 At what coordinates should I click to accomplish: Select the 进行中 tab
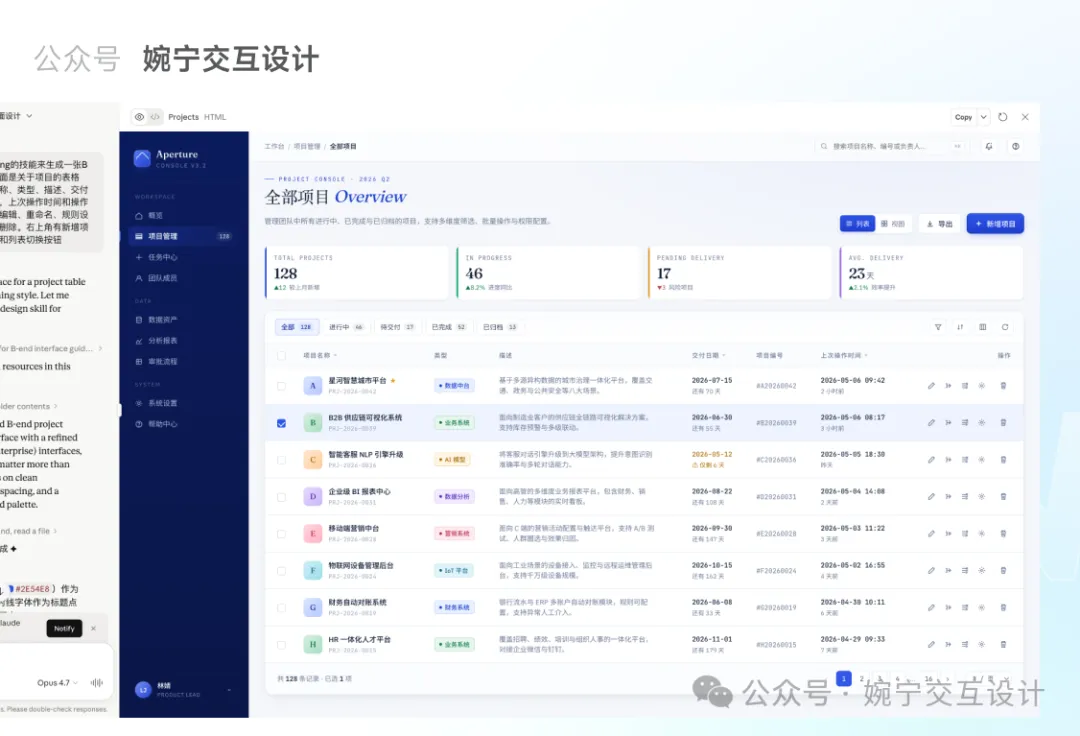tap(346, 327)
